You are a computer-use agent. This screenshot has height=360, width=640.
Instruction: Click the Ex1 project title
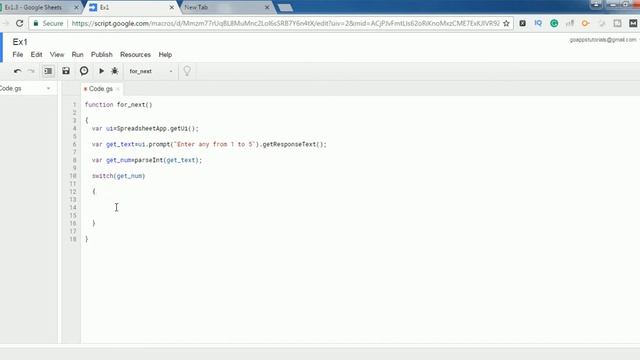pyautogui.click(x=20, y=42)
